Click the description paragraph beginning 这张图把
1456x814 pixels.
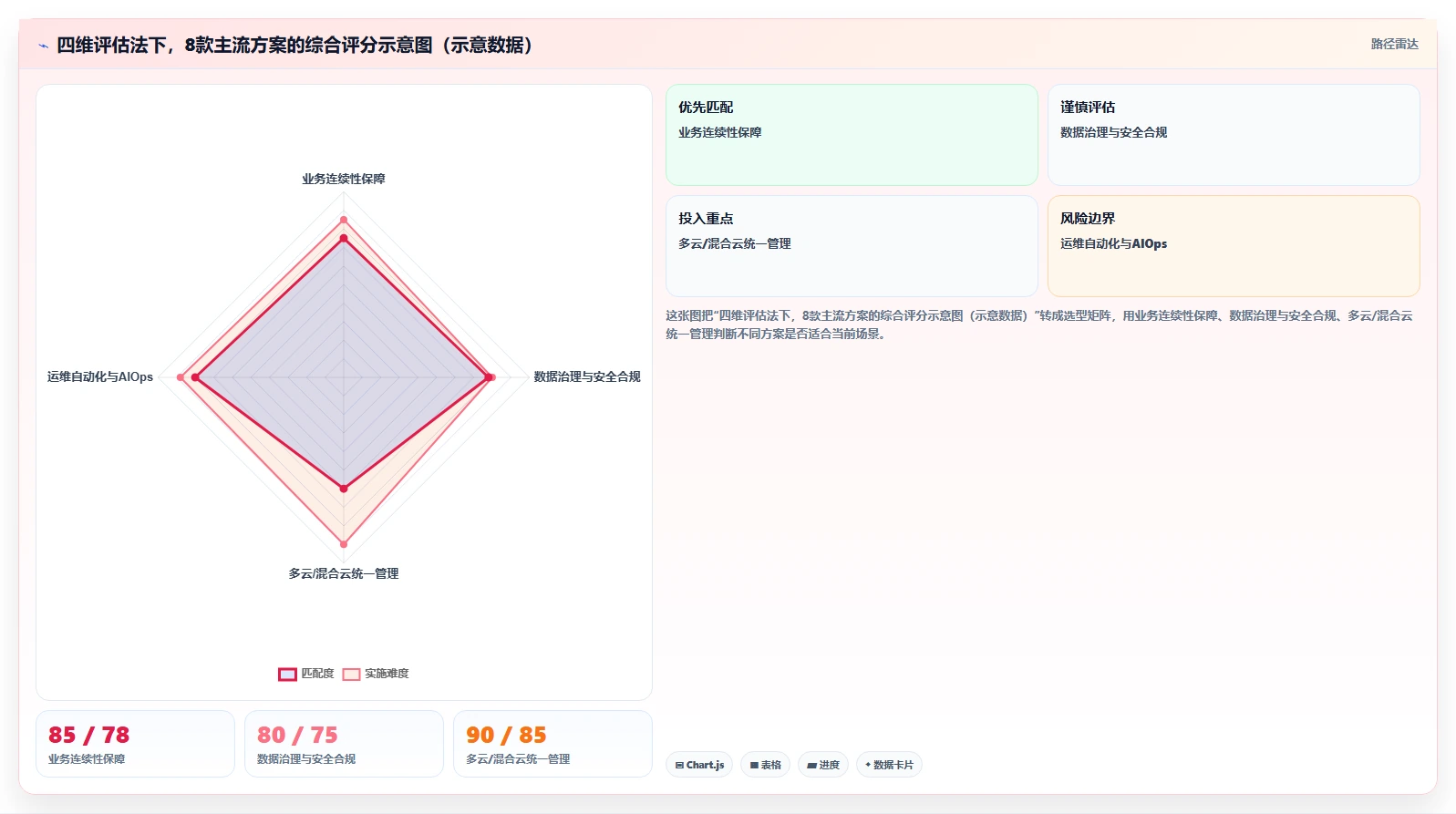click(1039, 325)
